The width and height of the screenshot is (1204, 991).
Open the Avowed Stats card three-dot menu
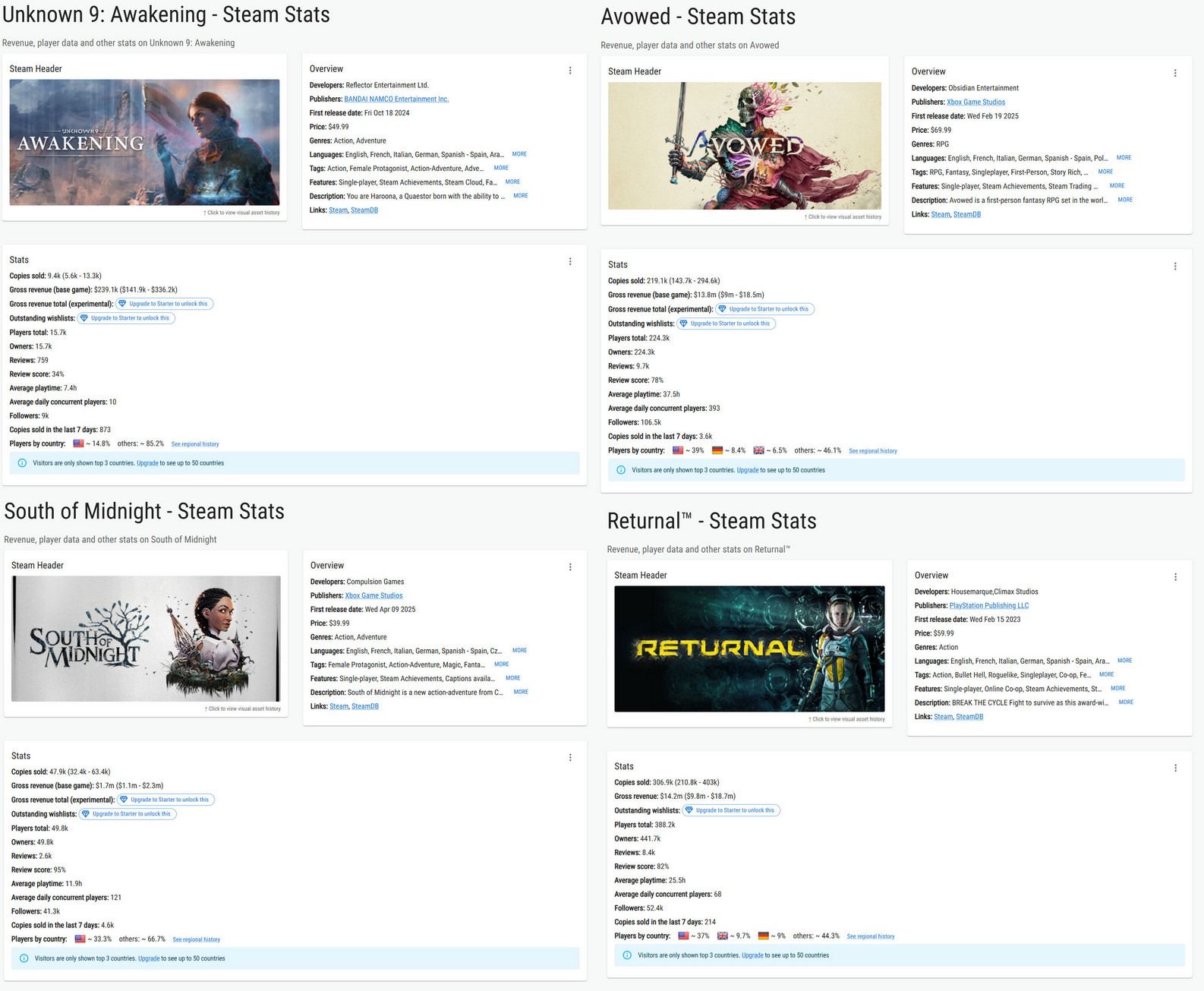1175,267
